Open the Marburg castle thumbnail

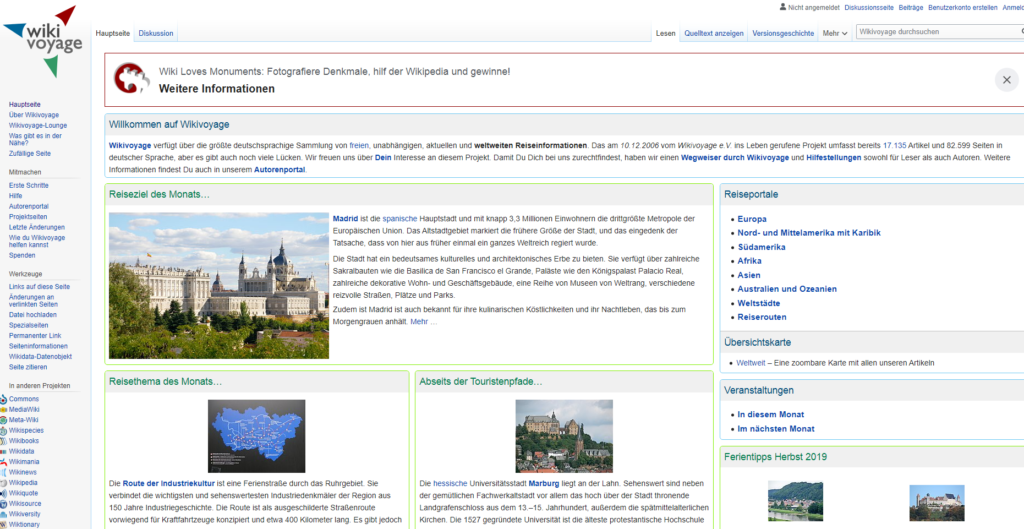coord(564,436)
